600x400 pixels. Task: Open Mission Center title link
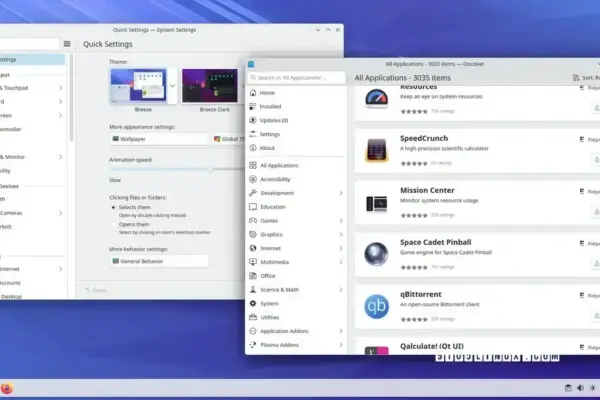tap(427, 190)
